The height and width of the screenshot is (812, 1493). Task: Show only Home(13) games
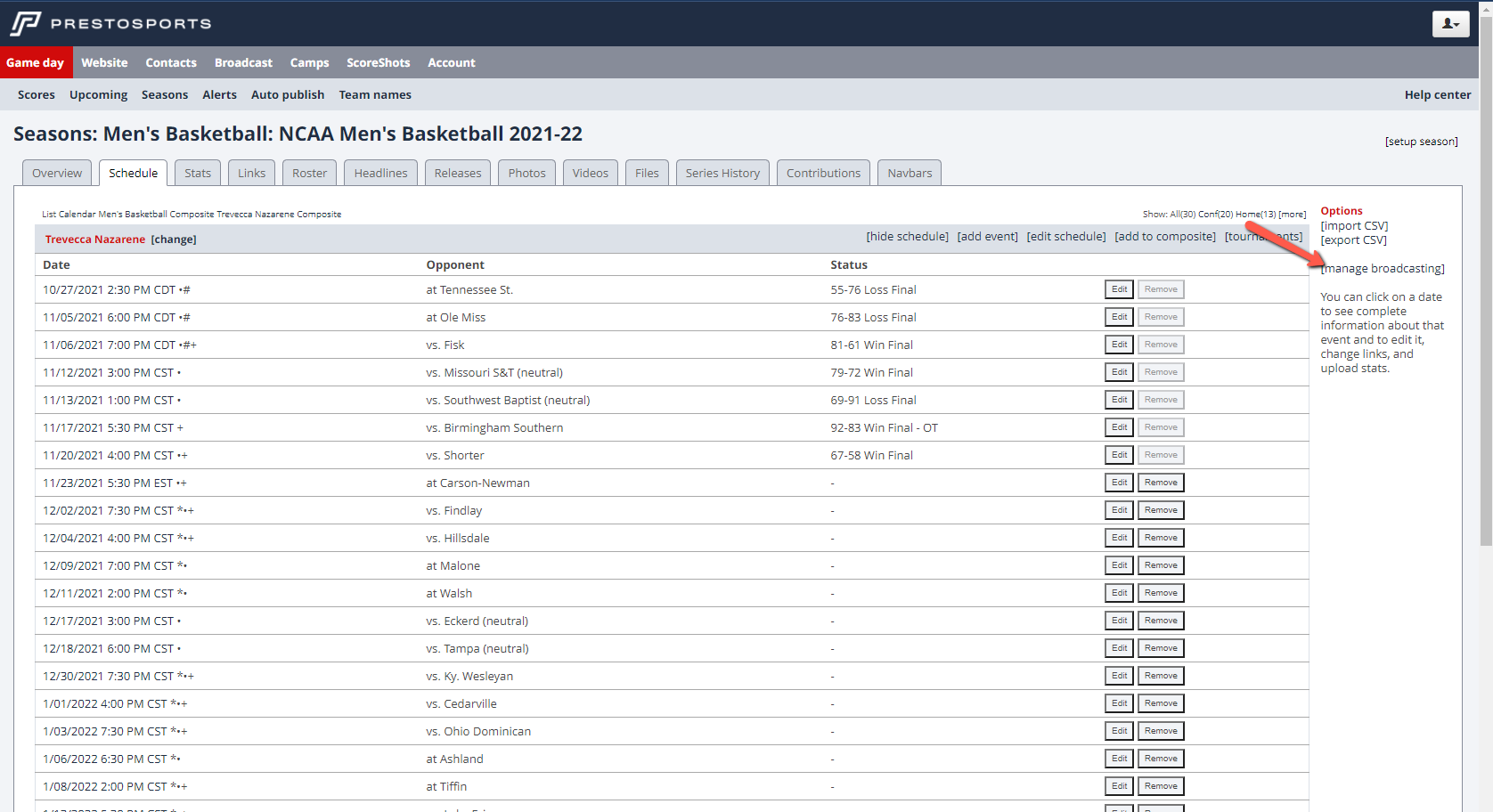tap(1255, 215)
